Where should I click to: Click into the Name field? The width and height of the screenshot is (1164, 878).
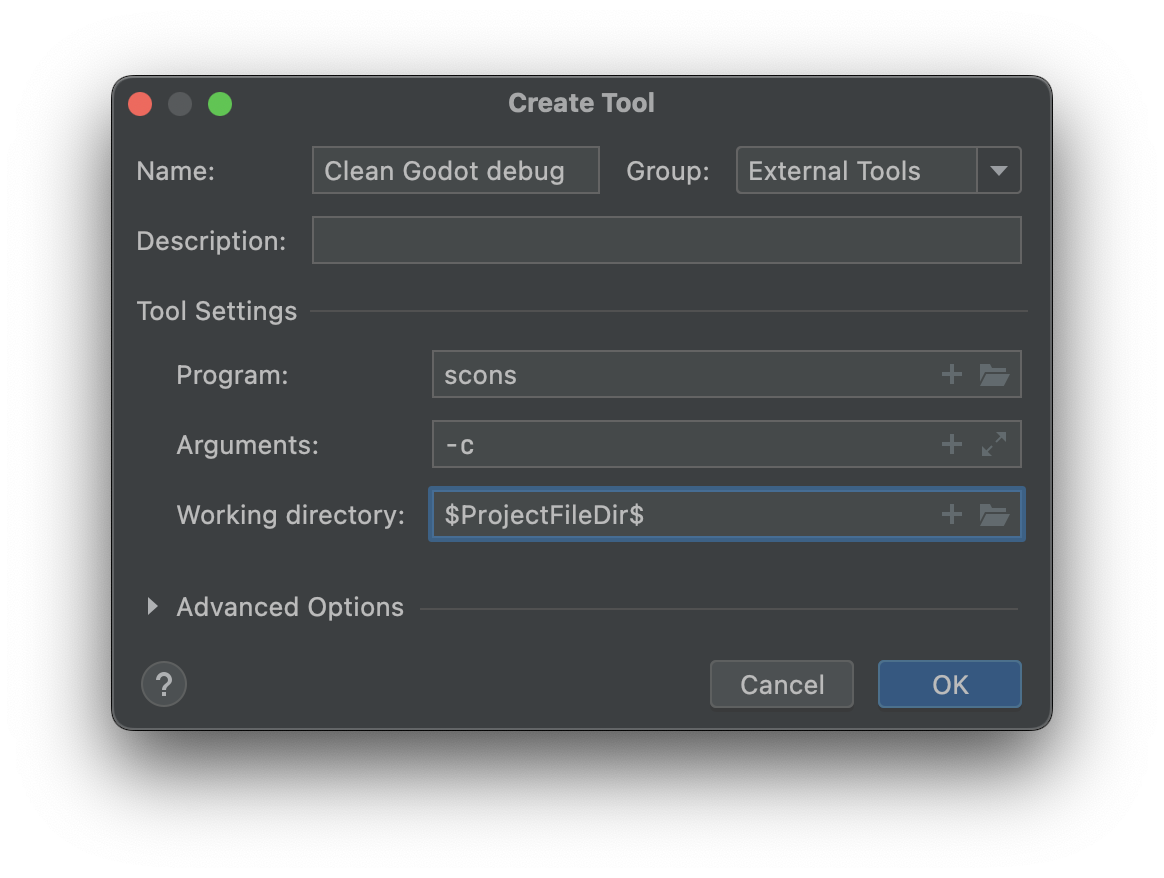point(455,170)
